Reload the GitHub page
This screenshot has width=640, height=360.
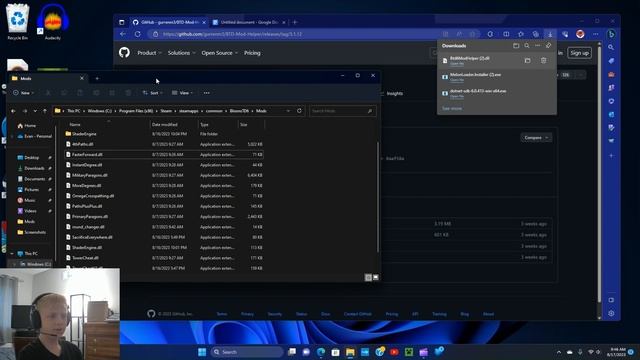click(138, 34)
